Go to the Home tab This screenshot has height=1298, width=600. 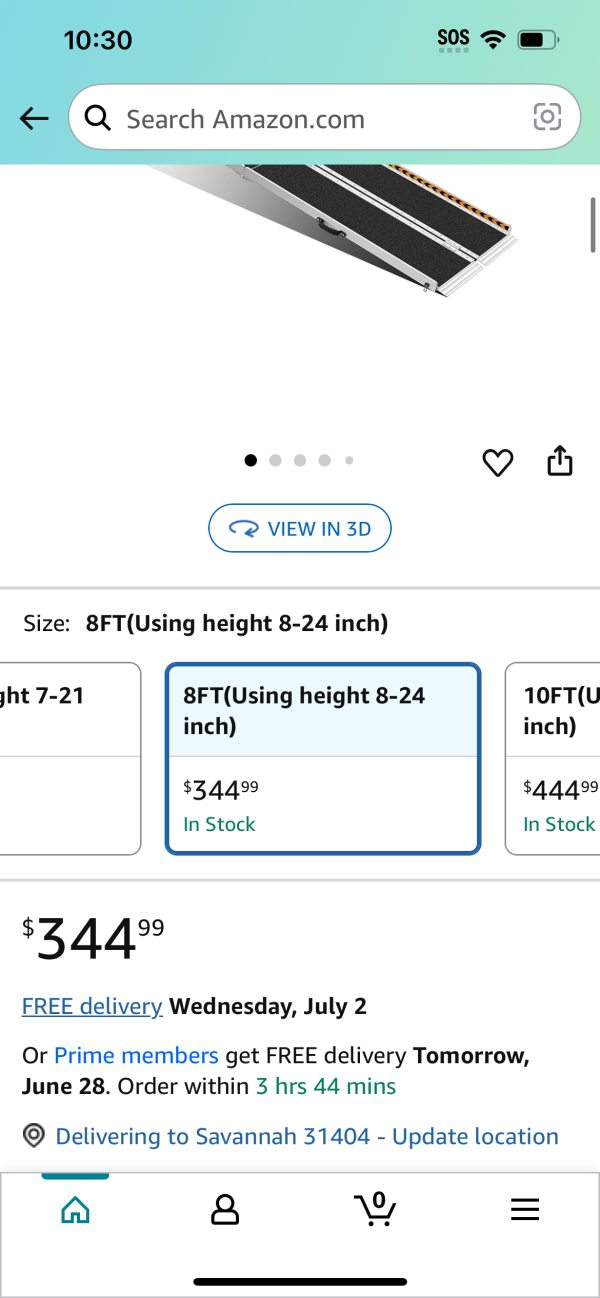[x=75, y=1210]
